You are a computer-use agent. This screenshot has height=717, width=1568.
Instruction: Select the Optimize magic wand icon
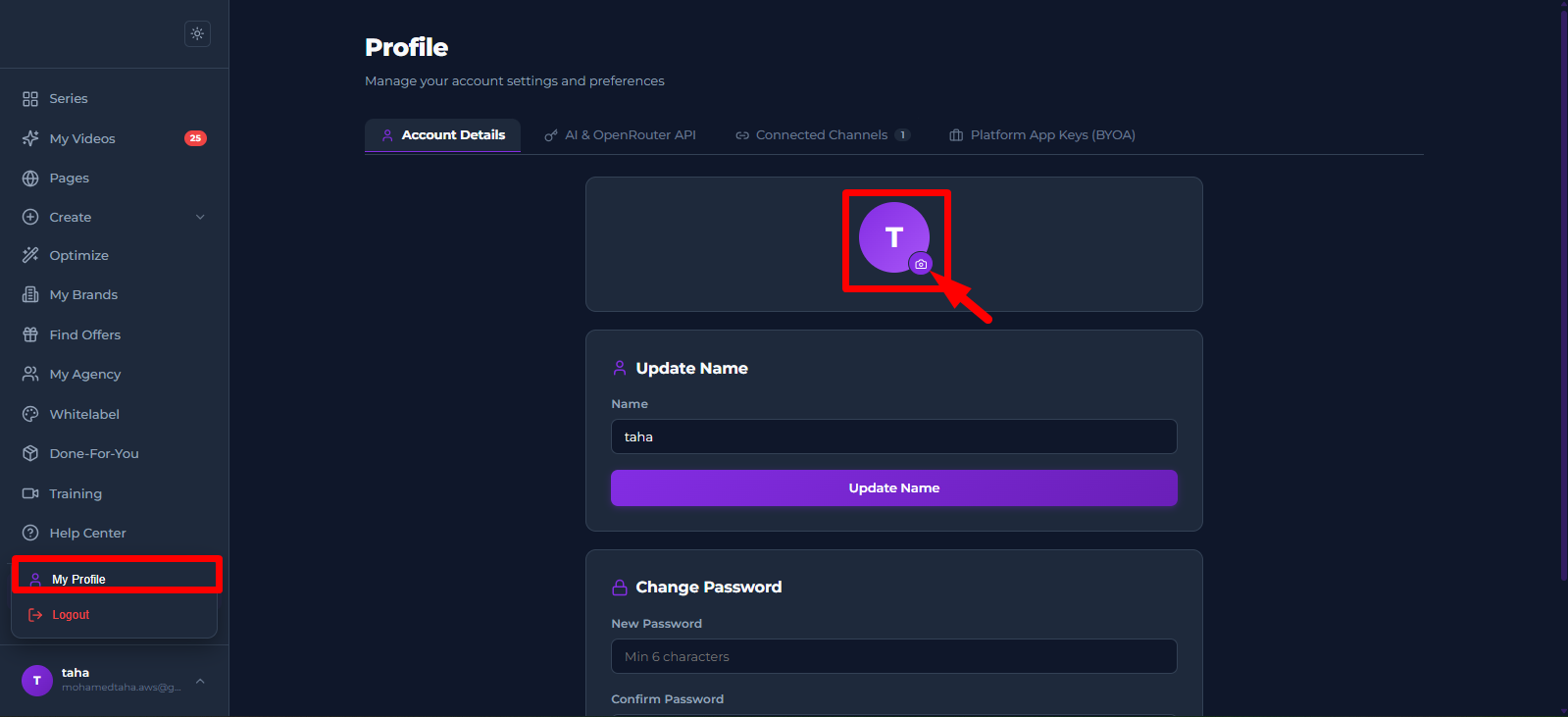pyautogui.click(x=30, y=255)
